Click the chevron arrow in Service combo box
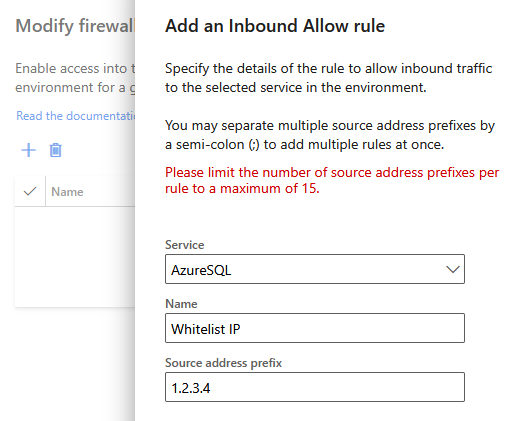Screen dimensions: 518x421 453,269
